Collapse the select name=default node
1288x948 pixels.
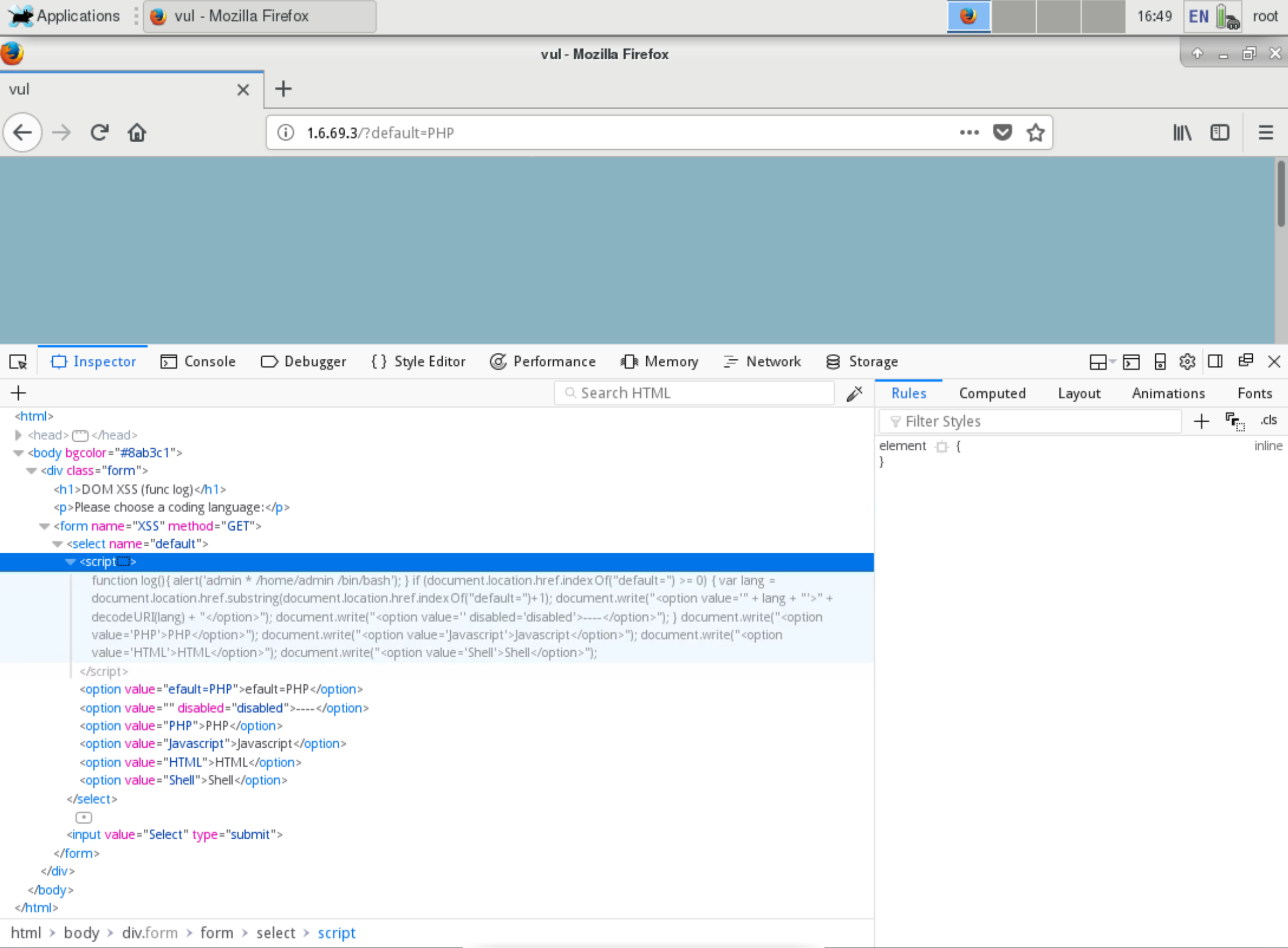click(x=57, y=544)
